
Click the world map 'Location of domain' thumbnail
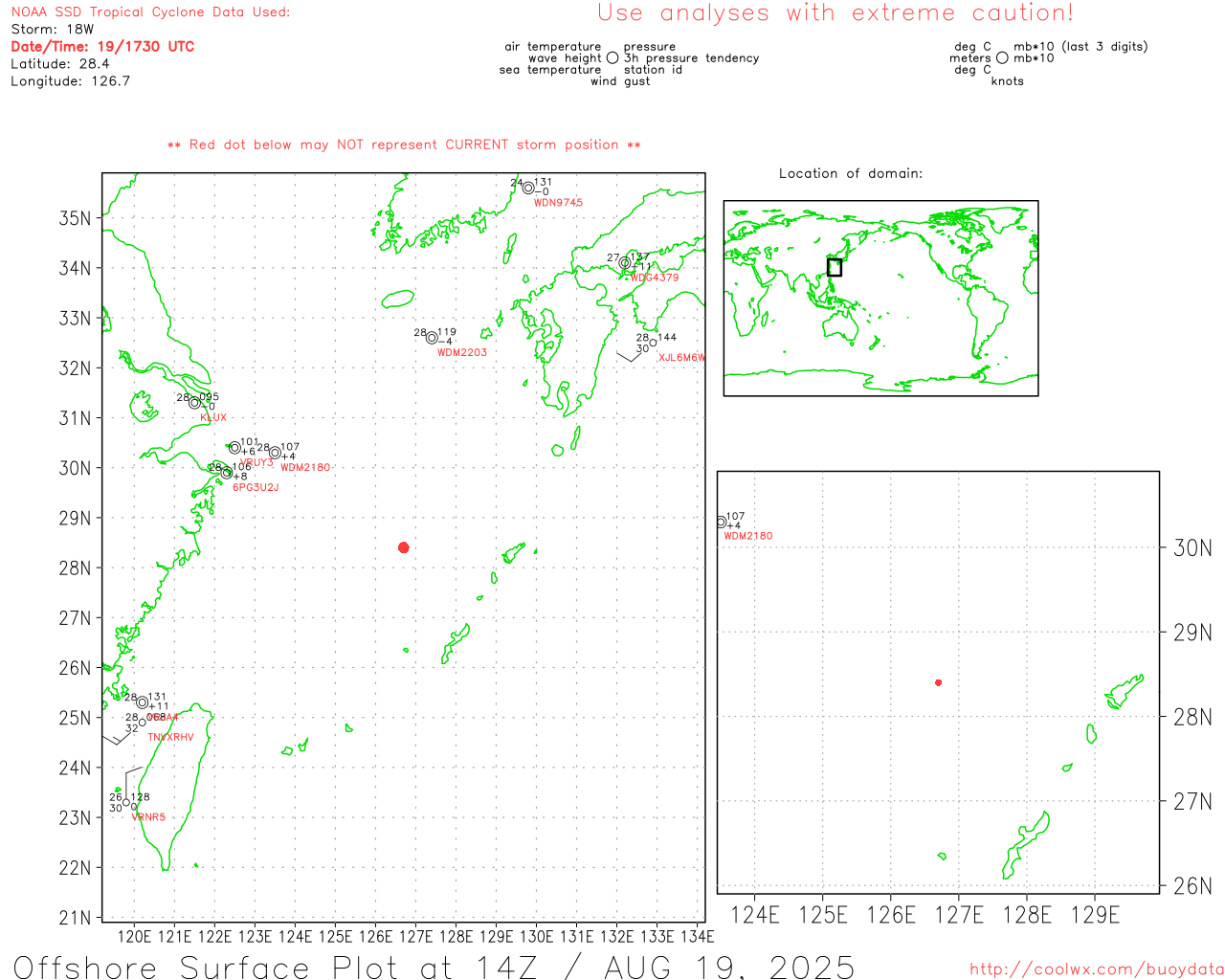pyautogui.click(x=880, y=299)
